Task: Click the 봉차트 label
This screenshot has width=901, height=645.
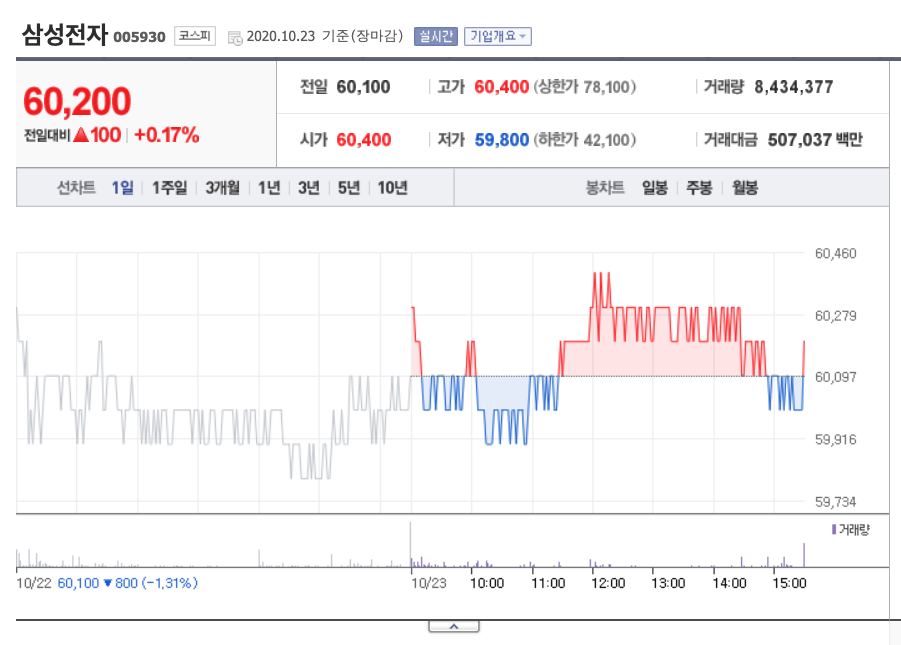Action: 604,187
